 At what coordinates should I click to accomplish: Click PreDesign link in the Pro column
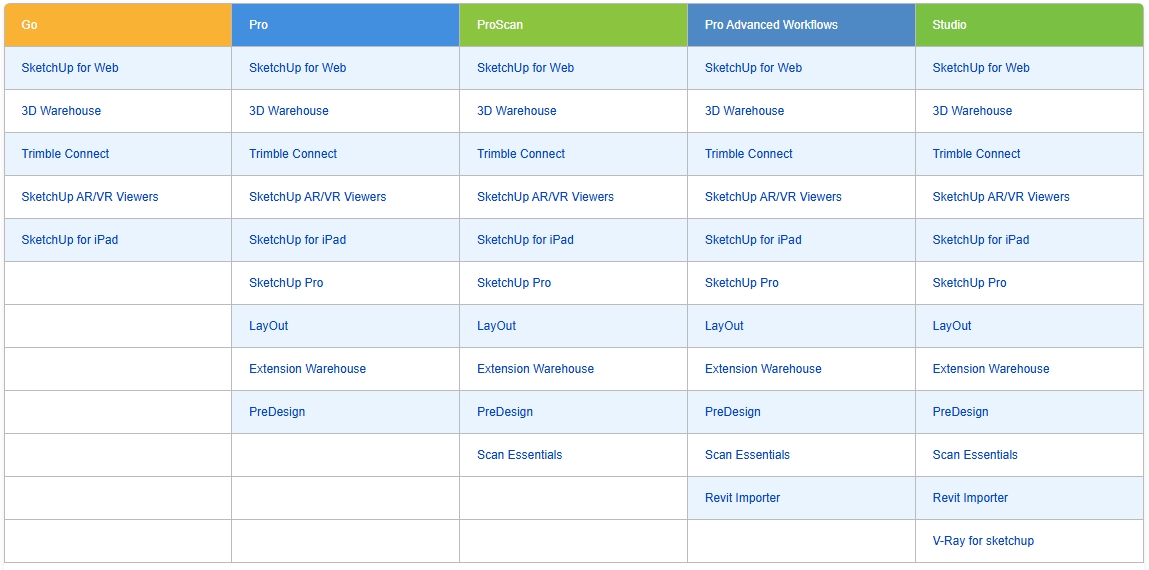[x=277, y=412]
